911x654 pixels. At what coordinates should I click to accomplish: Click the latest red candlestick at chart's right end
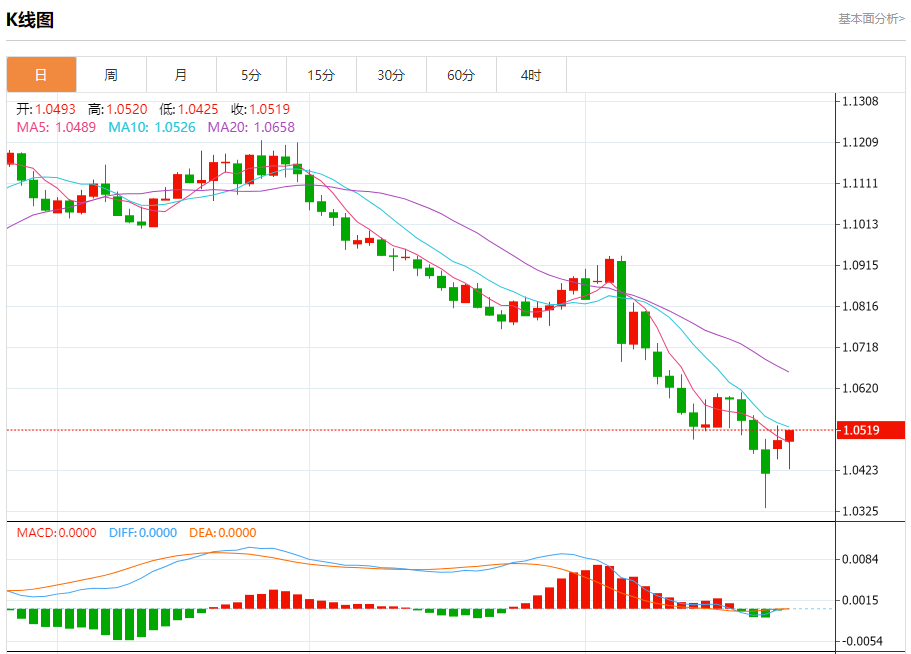(789, 437)
